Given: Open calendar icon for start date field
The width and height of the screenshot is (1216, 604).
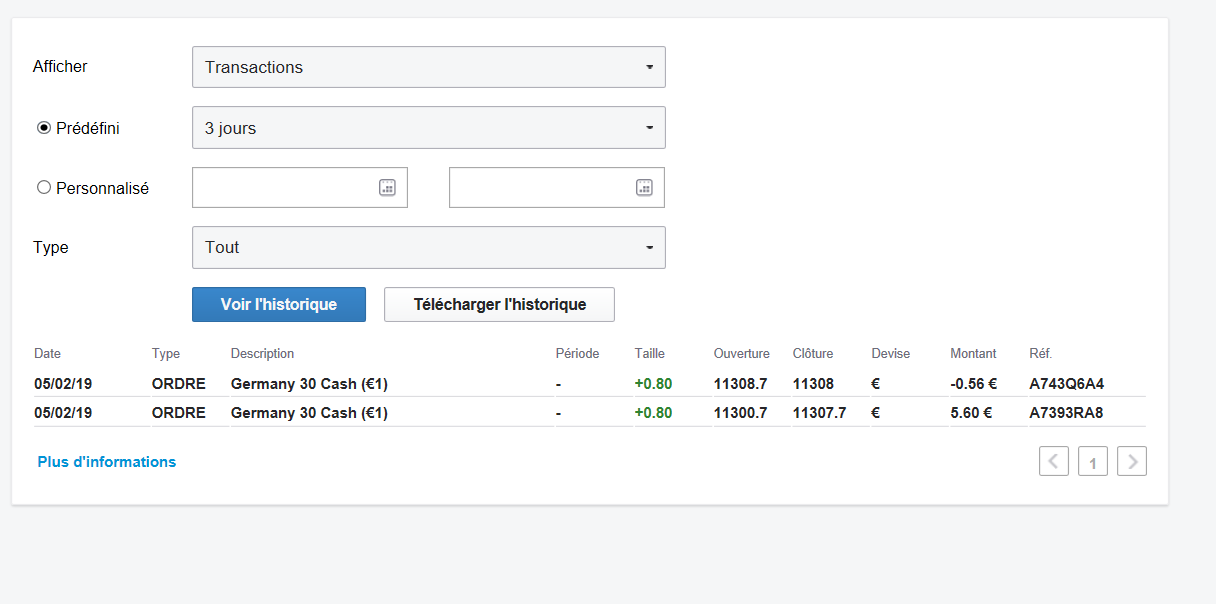Looking at the screenshot, I should tap(387, 187).
